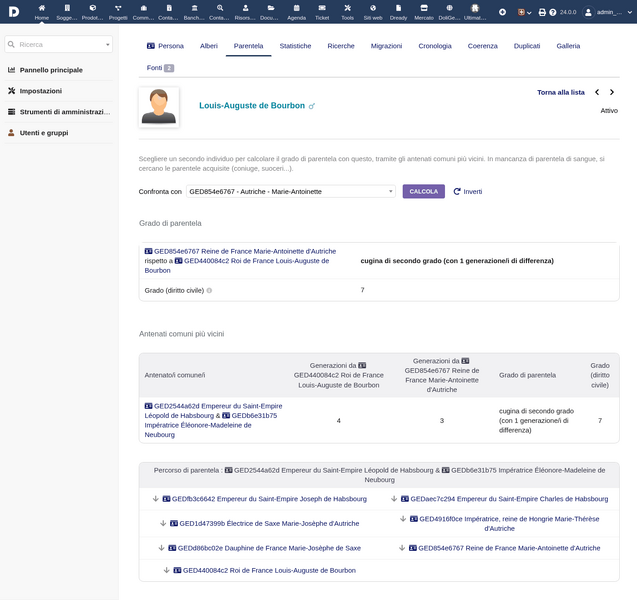
Task: Open Empereur Charles de Habsbourg link
Action: [x=505, y=499]
